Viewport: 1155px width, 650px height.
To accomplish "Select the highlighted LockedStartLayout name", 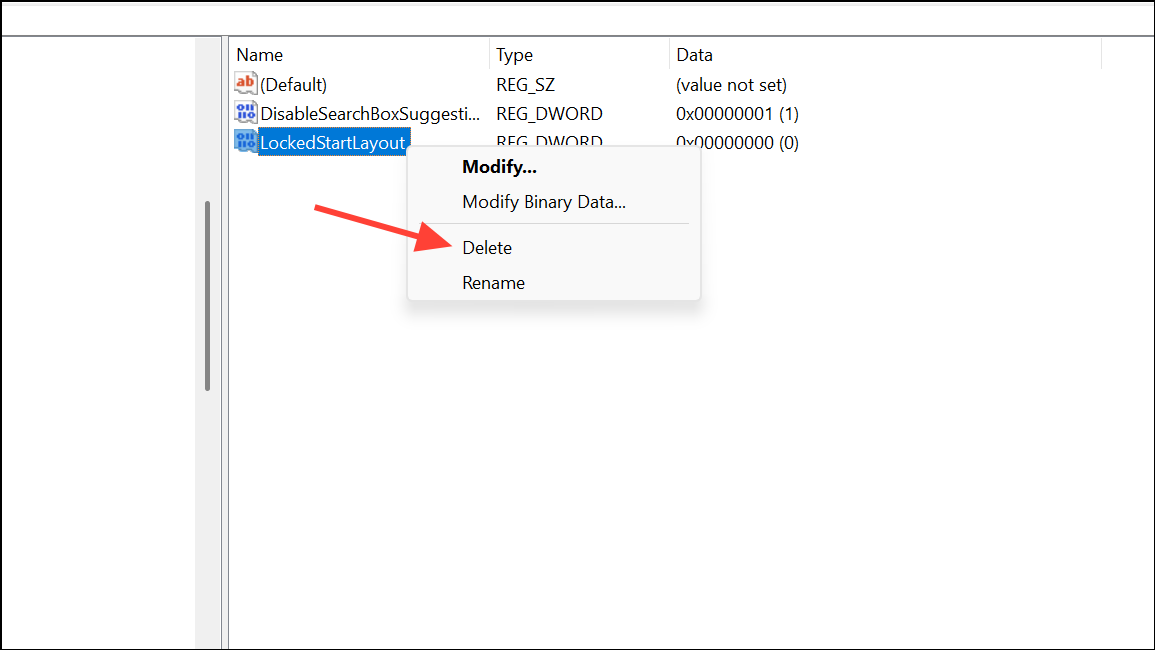I will pyautogui.click(x=333, y=142).
